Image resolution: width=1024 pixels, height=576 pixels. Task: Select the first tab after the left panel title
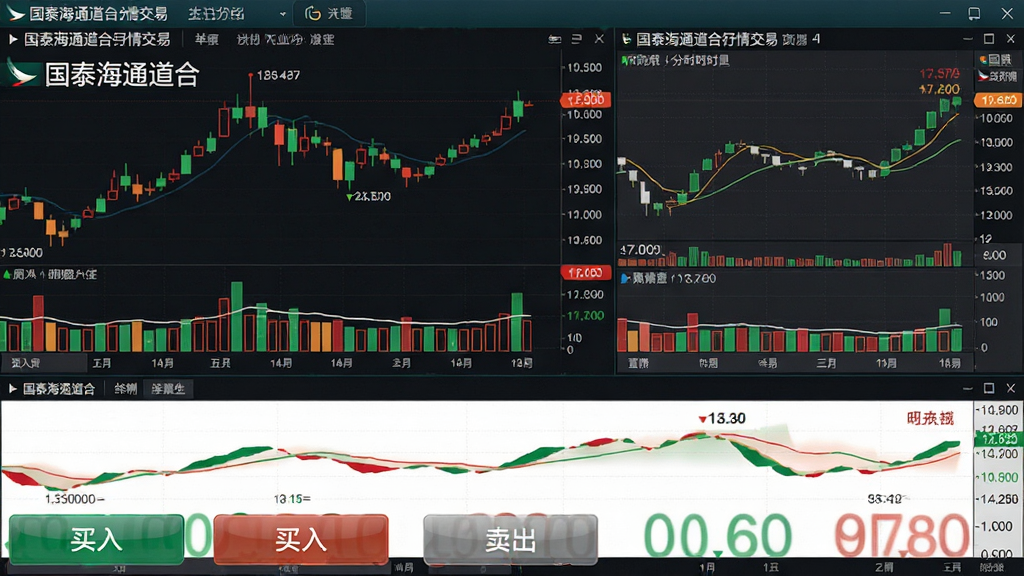coord(206,39)
